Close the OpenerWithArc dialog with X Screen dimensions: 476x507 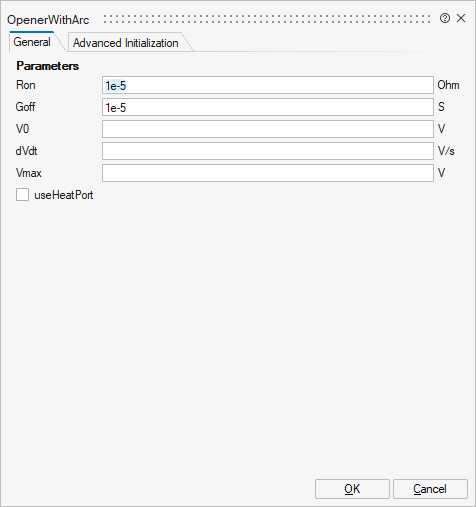click(461, 18)
